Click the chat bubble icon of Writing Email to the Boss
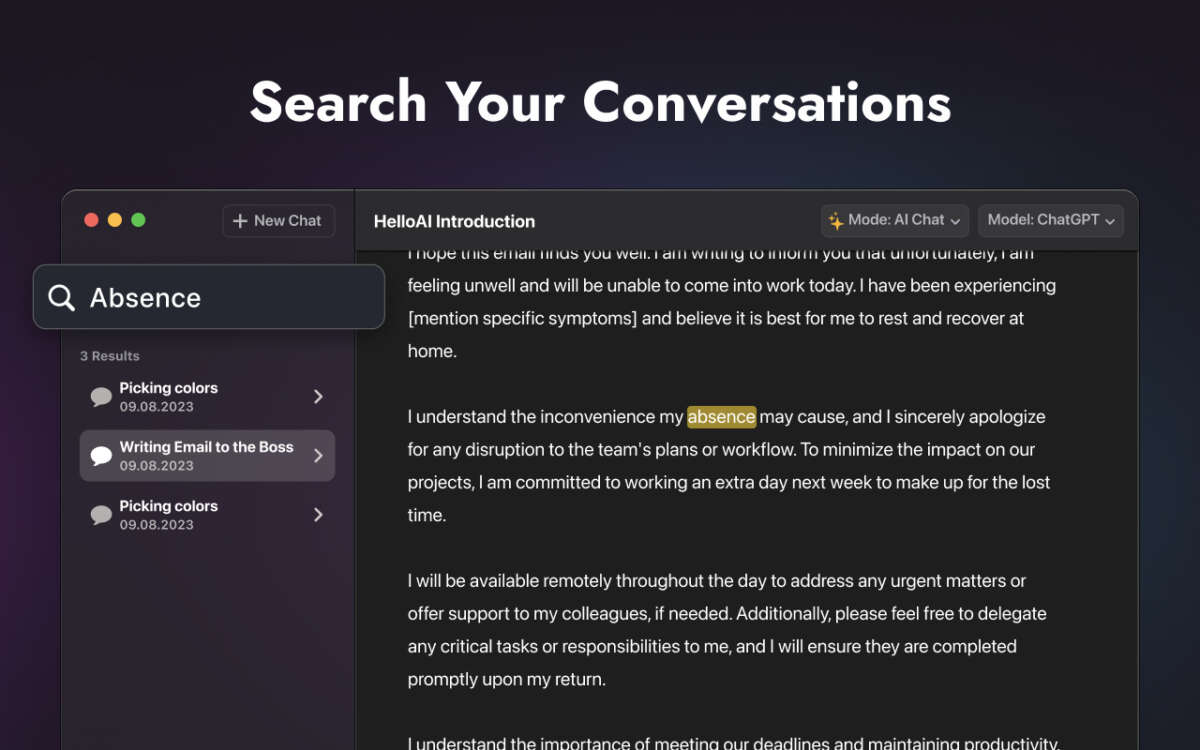The image size is (1200, 750). pos(101,456)
